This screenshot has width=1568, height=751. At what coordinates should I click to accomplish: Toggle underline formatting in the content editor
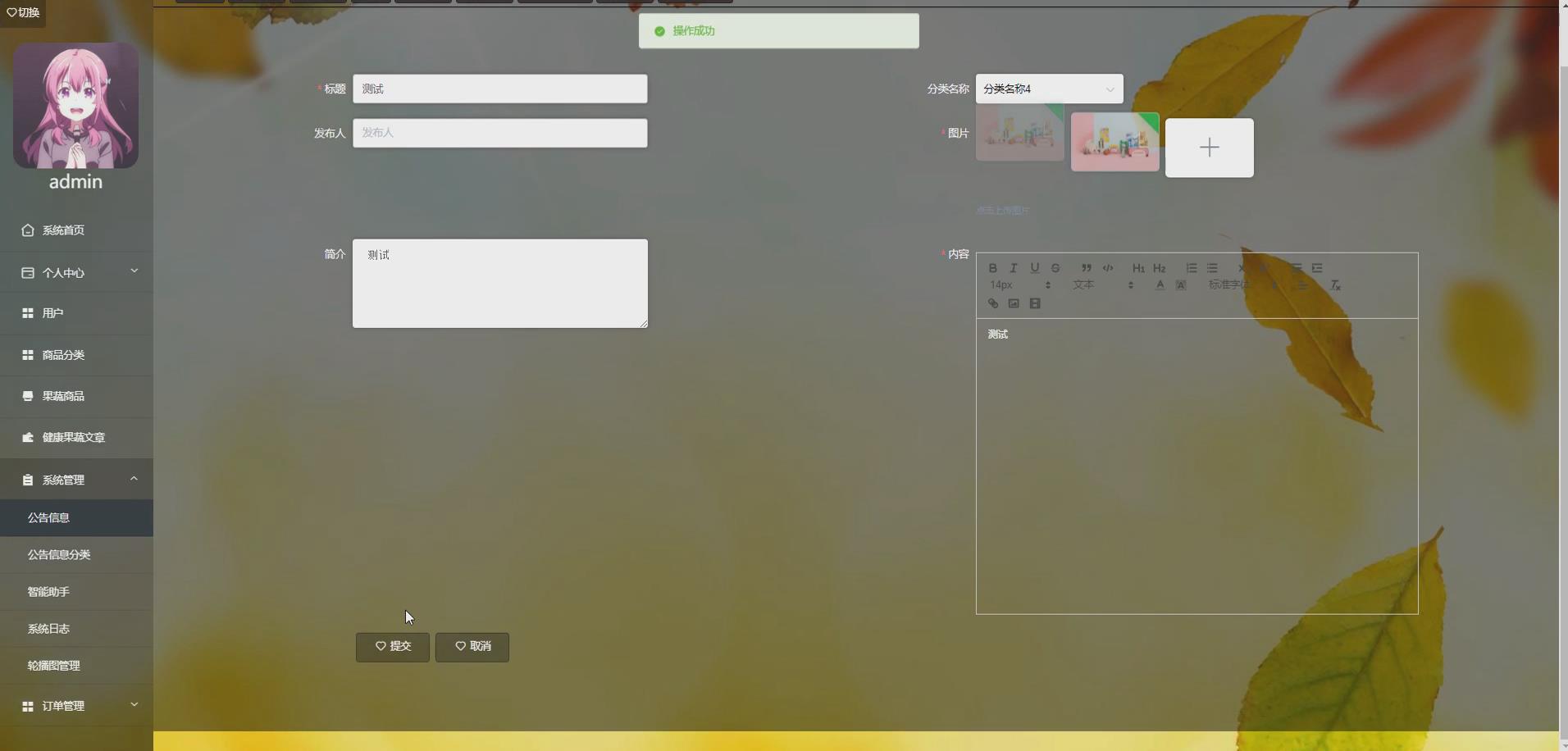tap(1035, 268)
